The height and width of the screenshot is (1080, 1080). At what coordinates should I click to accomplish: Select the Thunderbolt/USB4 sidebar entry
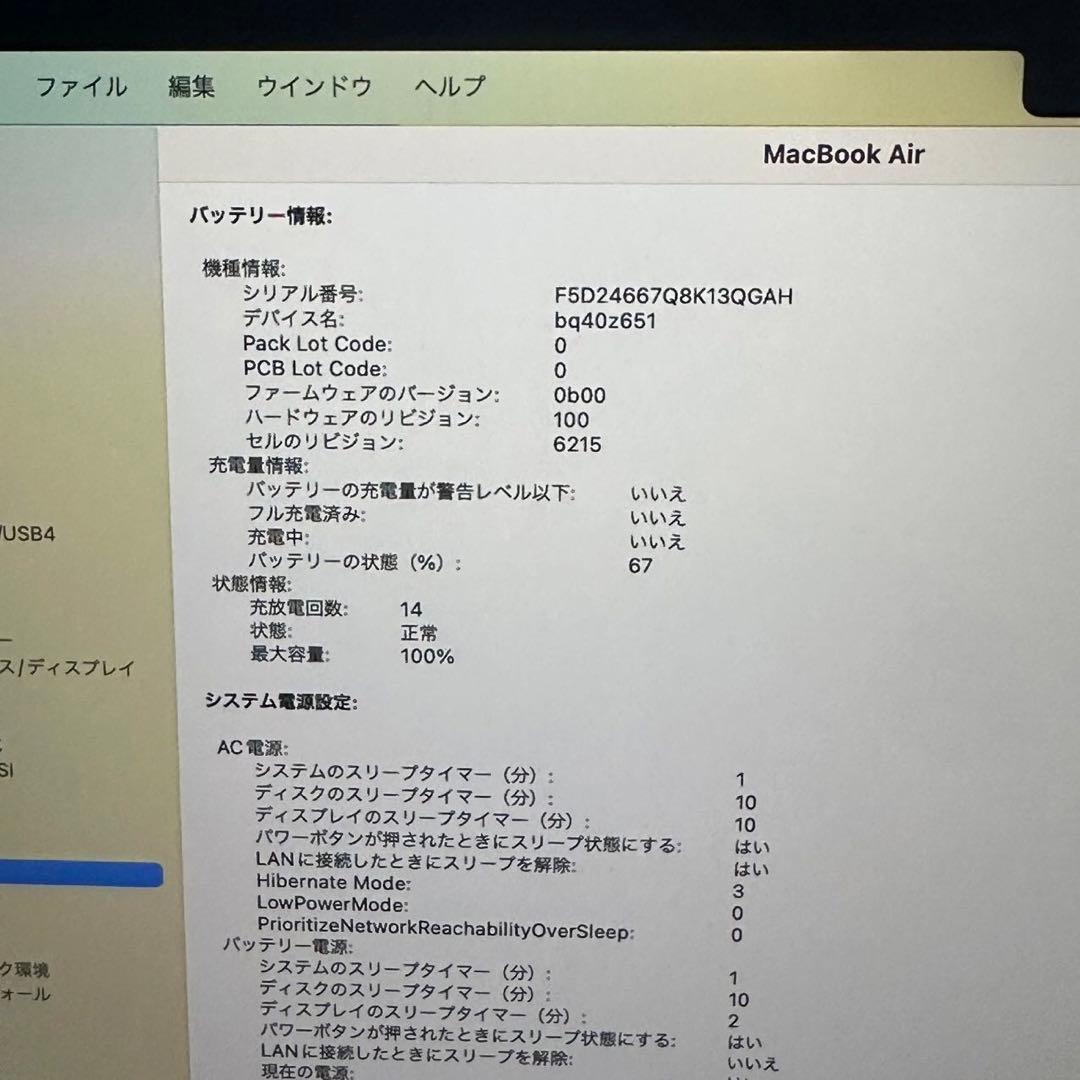30,533
